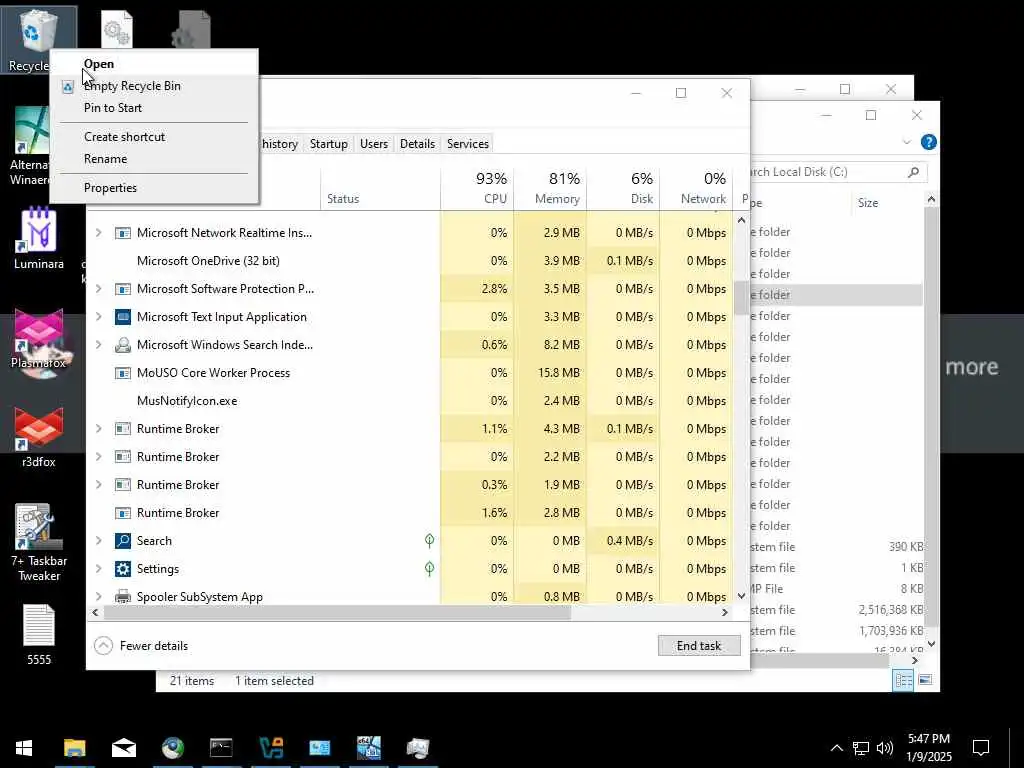Screen dimensions: 1024x768
Task: Choose Open from the context menu
Action: [154, 64]
